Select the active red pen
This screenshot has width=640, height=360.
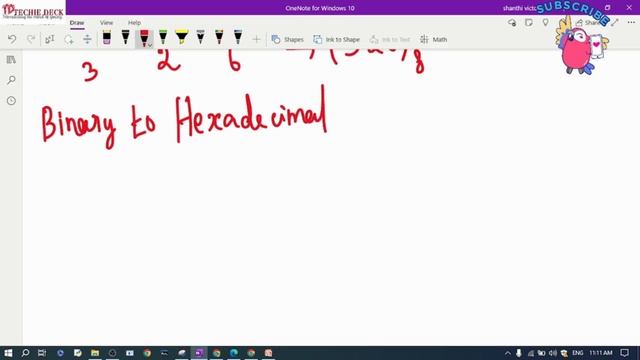[144, 38]
